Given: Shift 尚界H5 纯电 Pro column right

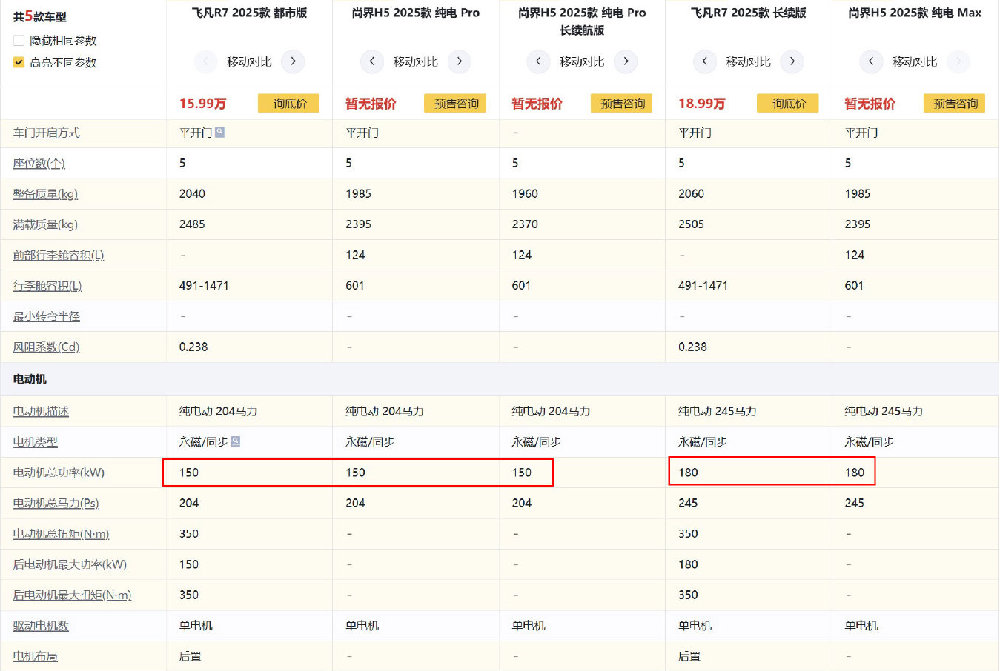Looking at the screenshot, I should click(x=458, y=61).
